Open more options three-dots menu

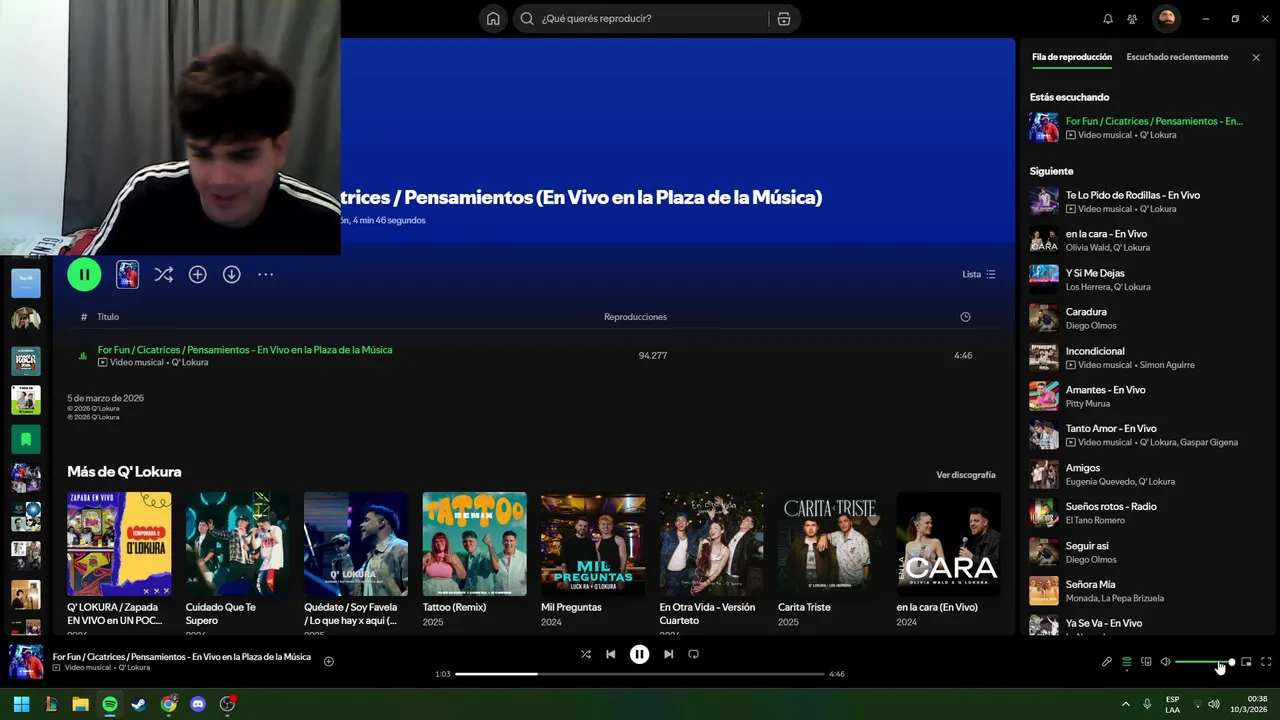coord(265,274)
